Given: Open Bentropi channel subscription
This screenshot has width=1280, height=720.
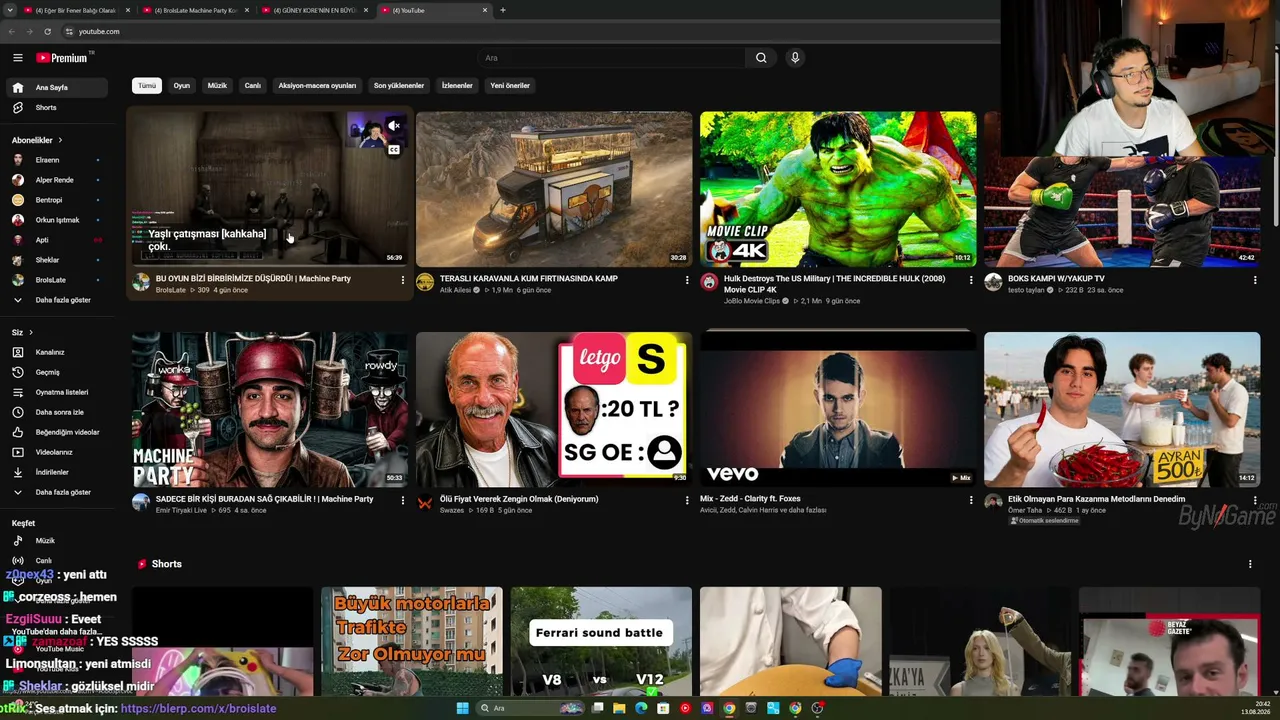Looking at the screenshot, I should 58,200.
